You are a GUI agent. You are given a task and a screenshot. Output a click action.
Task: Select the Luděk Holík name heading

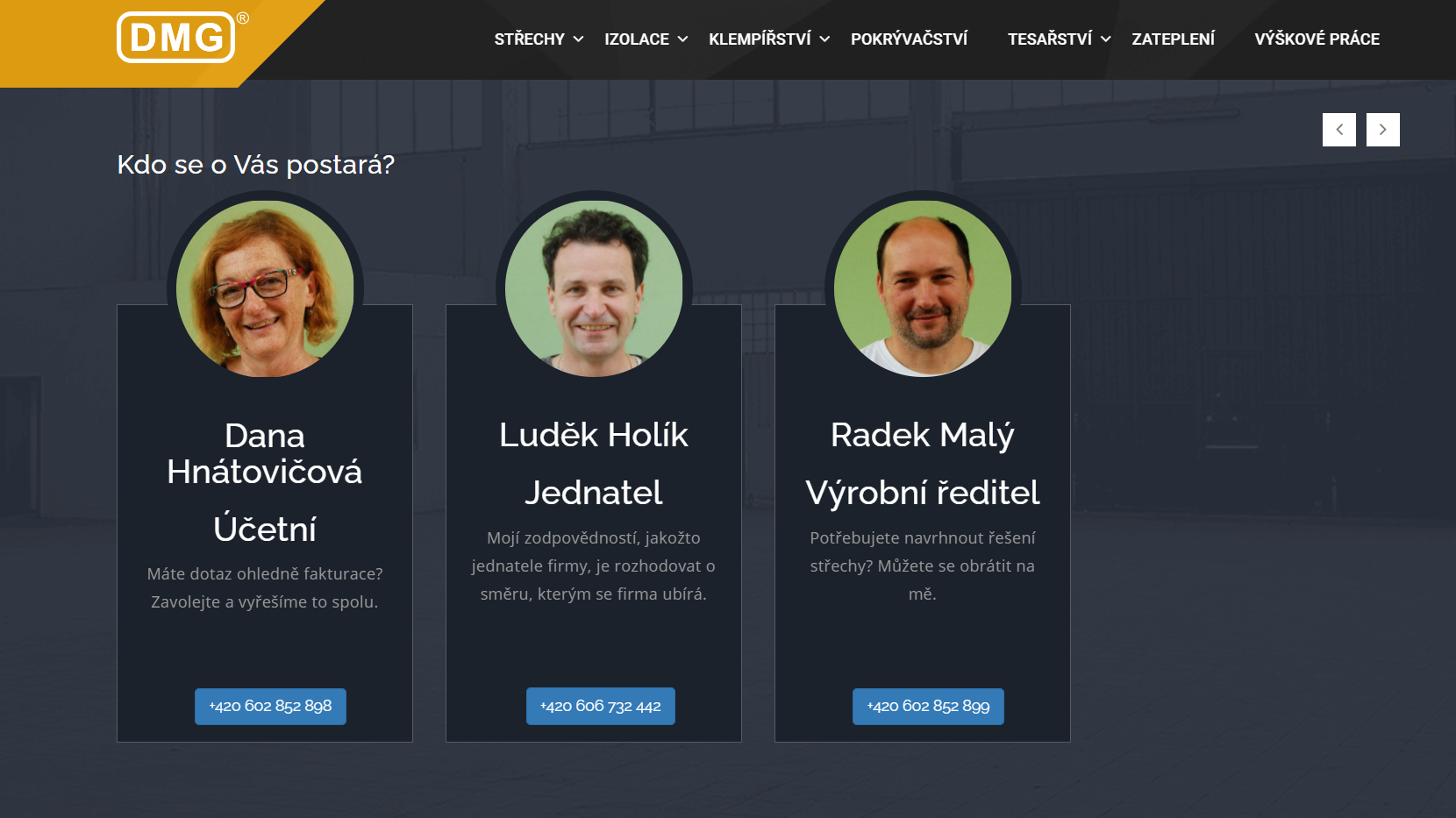coord(594,435)
